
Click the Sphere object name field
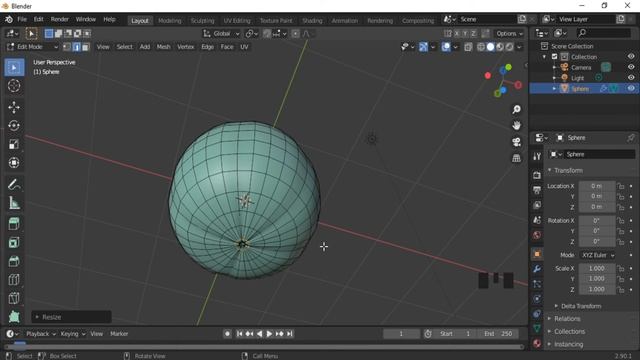pyautogui.click(x=599, y=154)
